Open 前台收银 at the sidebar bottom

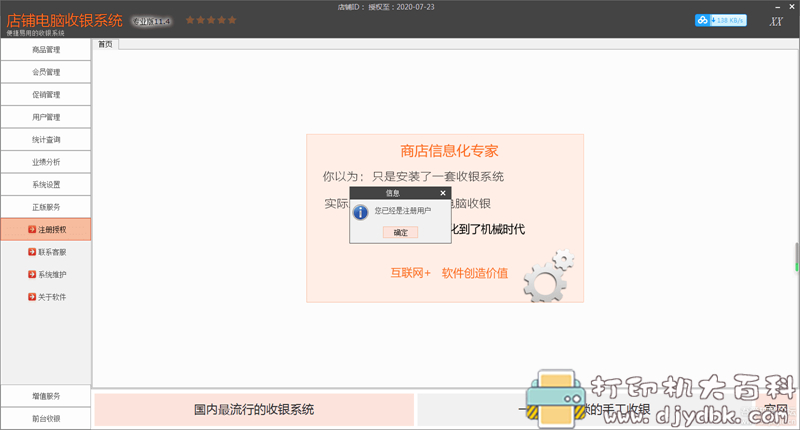46,418
